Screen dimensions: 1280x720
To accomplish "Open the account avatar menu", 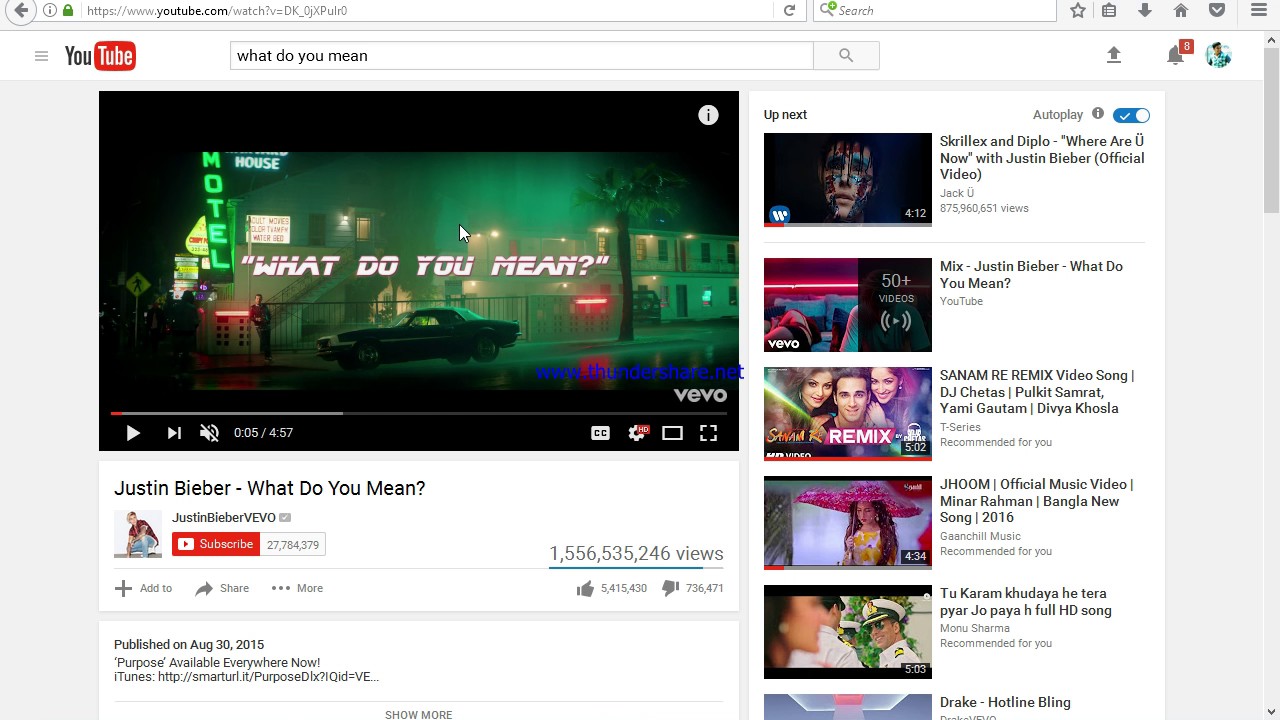I will pos(1218,55).
